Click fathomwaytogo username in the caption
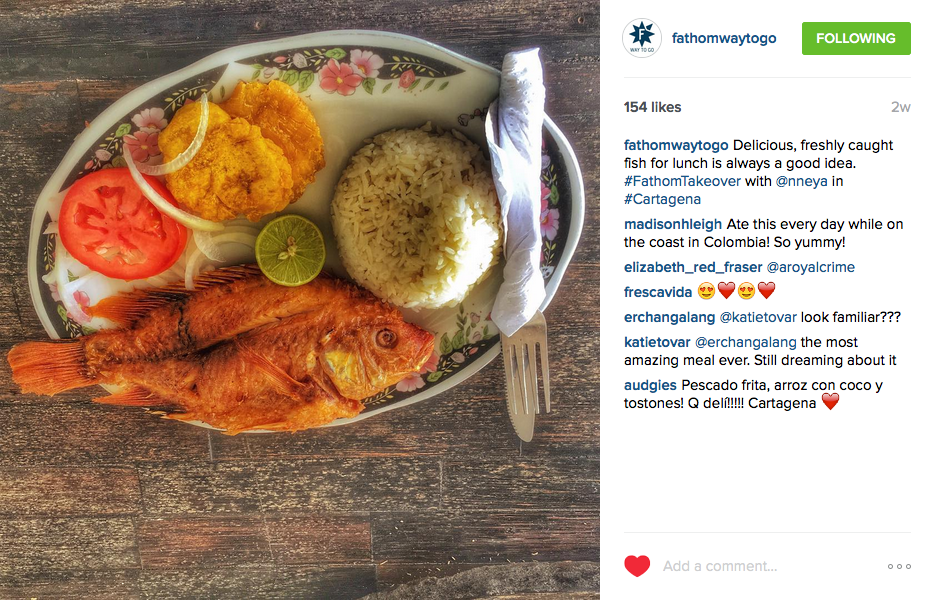935x600 pixels. point(676,146)
